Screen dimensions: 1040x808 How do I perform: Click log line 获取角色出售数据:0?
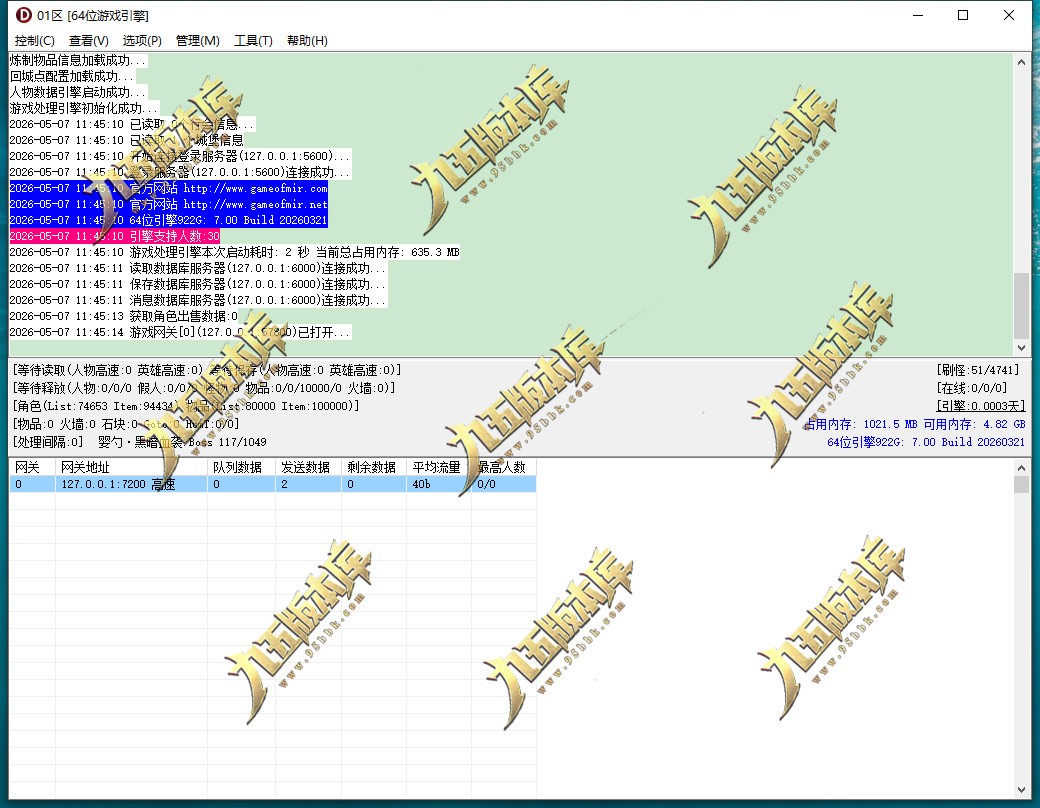(x=123, y=316)
